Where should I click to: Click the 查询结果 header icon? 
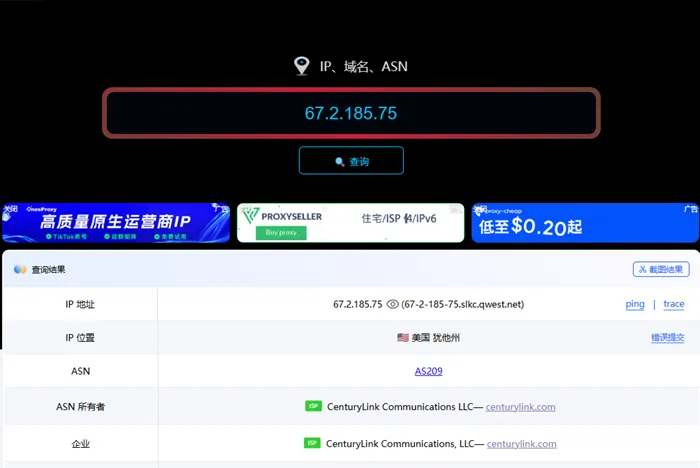[20, 269]
